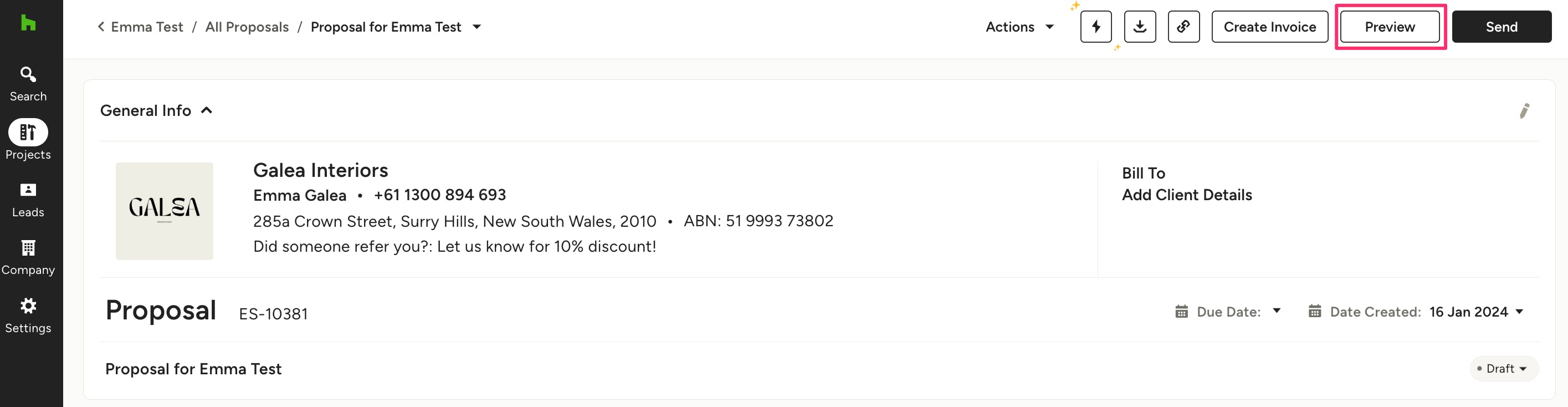Edit General Info with pencil icon

tap(1524, 111)
